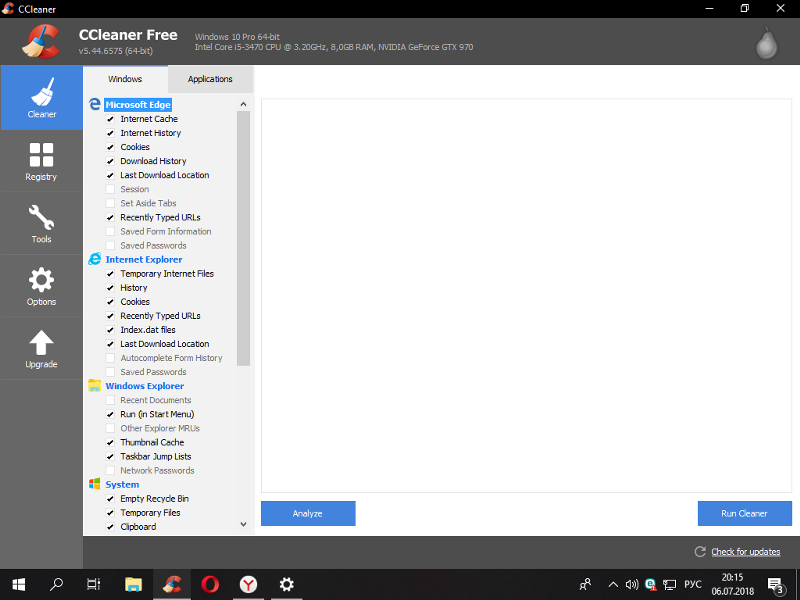
Task: Enable Edge Session cleaning
Action: pyautogui.click(x=110, y=189)
